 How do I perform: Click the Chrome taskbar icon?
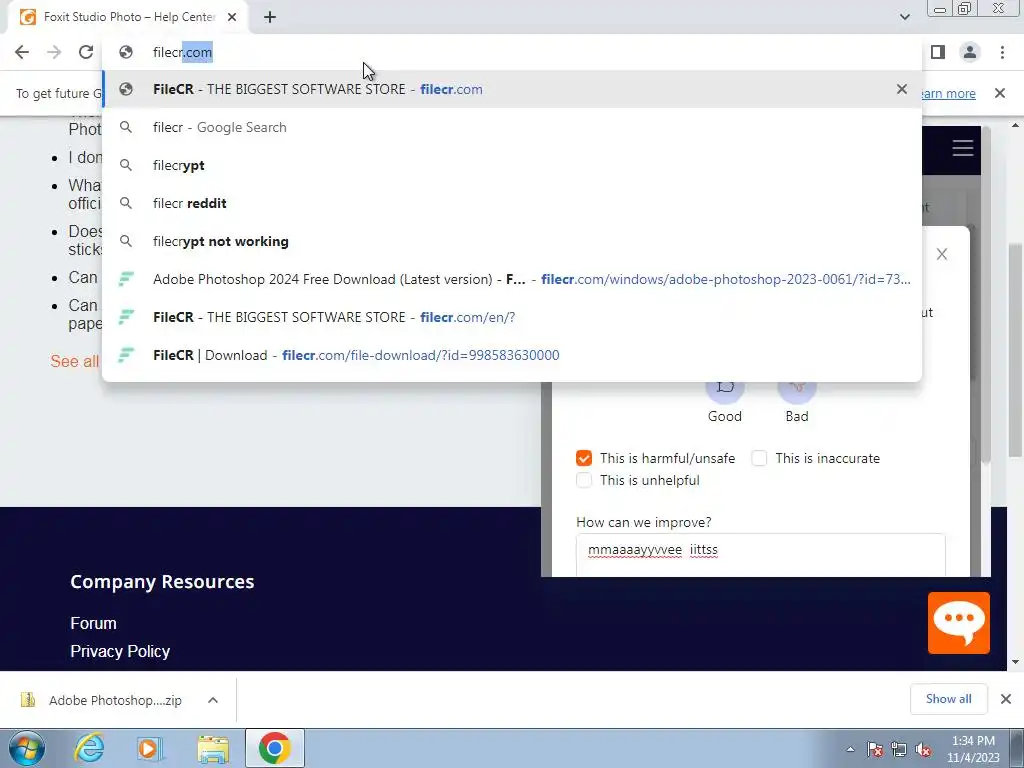(274, 748)
